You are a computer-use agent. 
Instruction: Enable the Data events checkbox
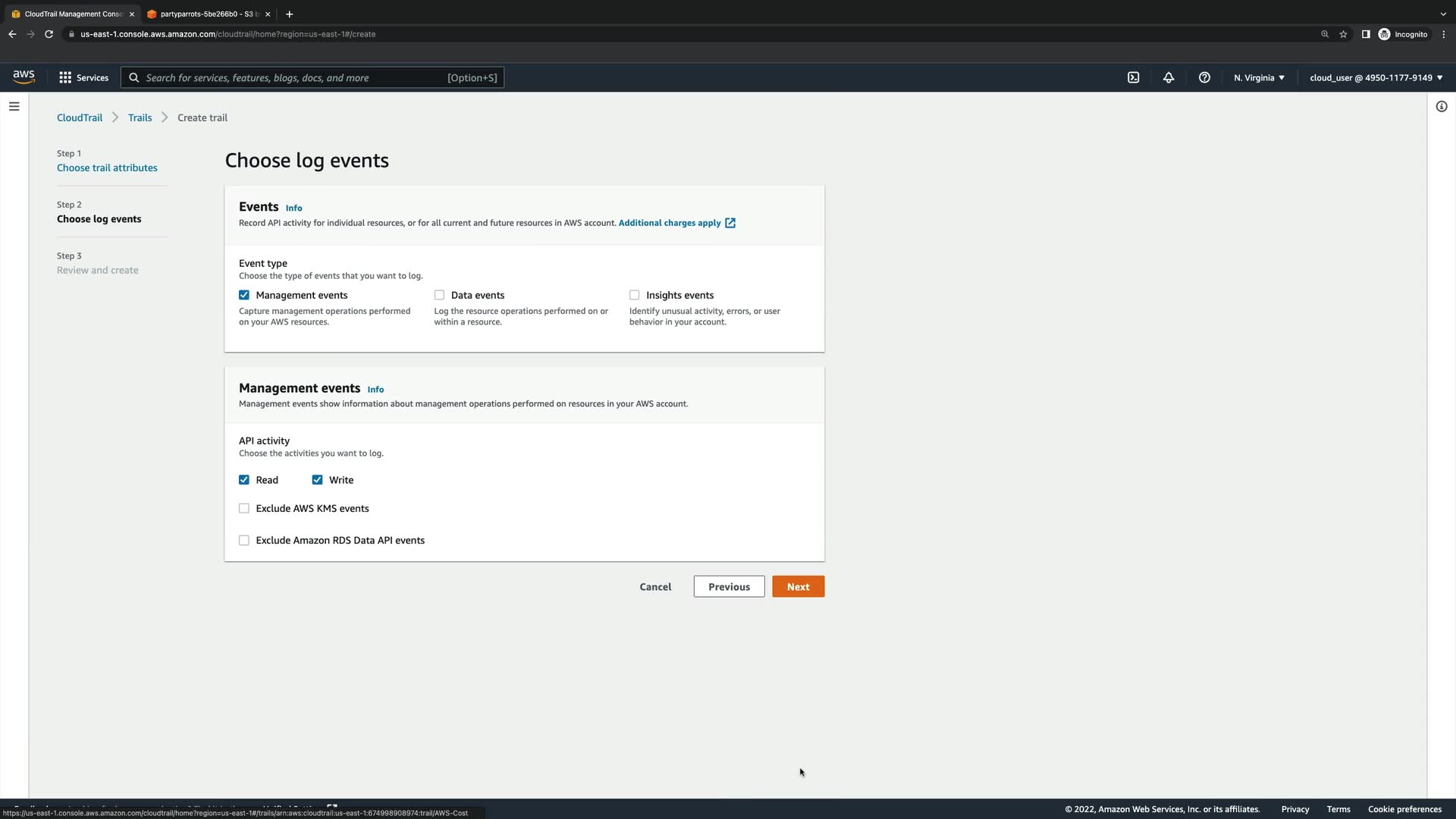(x=439, y=295)
